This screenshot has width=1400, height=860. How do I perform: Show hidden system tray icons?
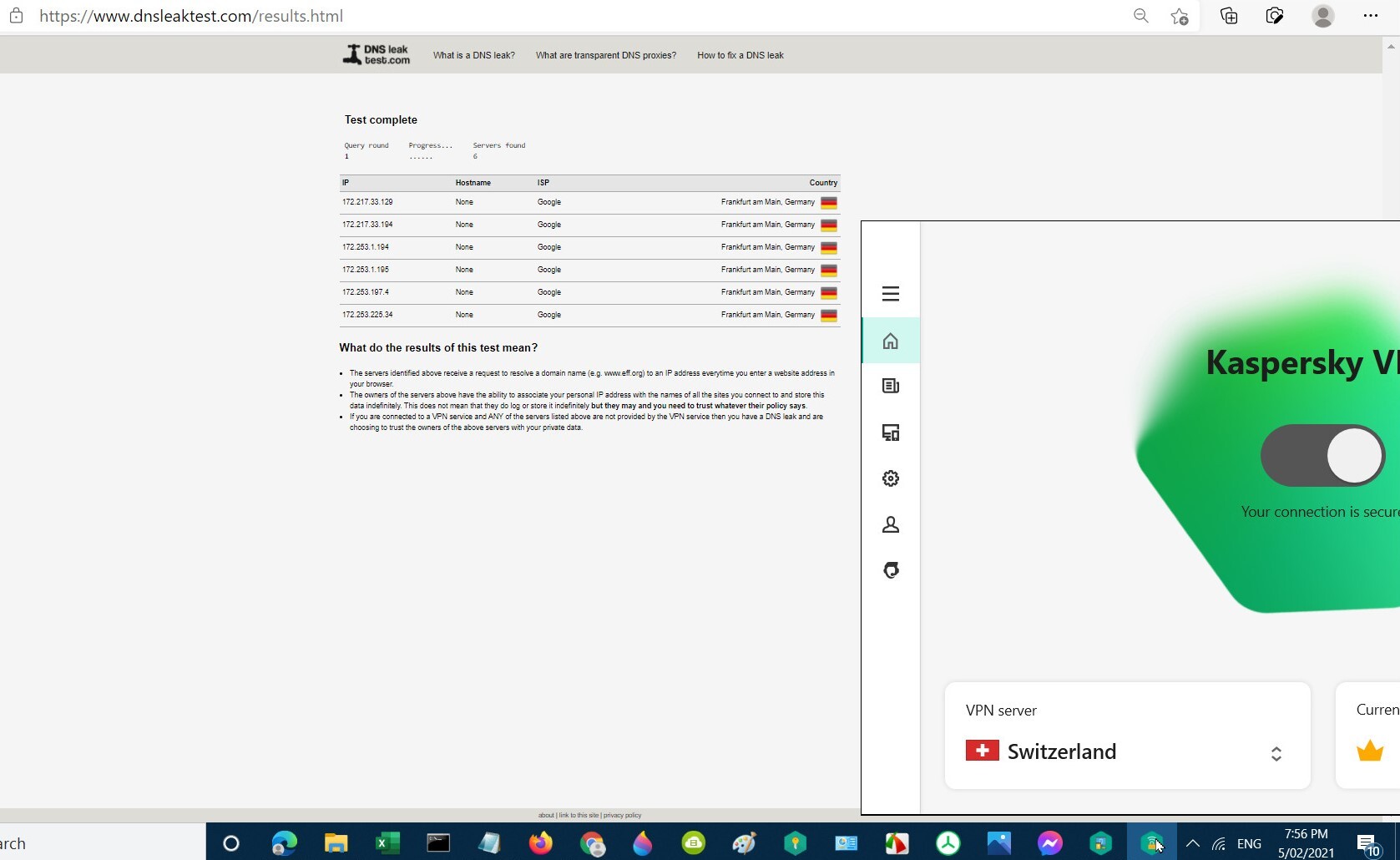click(1192, 843)
